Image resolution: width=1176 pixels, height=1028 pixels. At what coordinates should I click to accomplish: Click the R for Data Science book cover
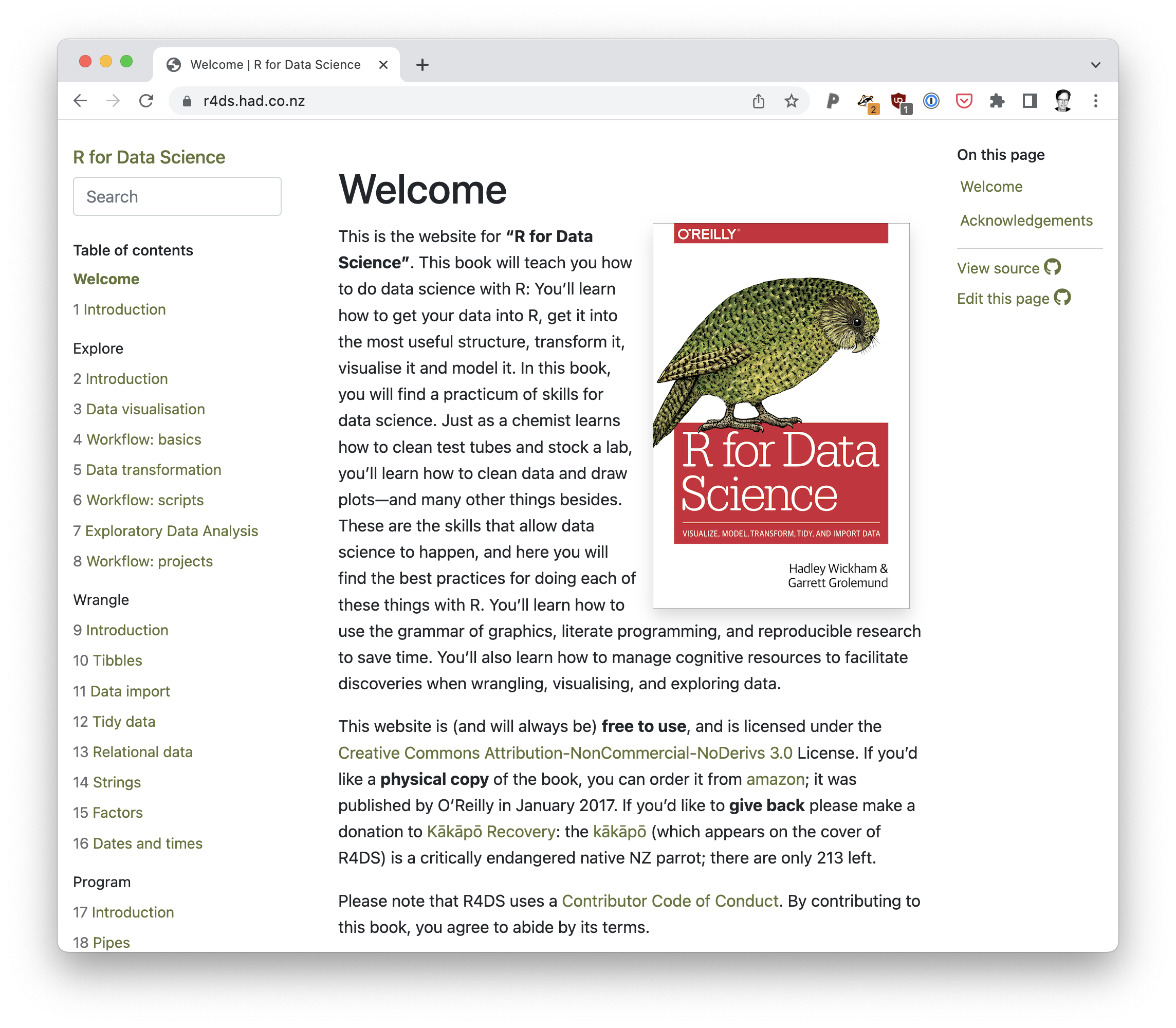pos(781,415)
